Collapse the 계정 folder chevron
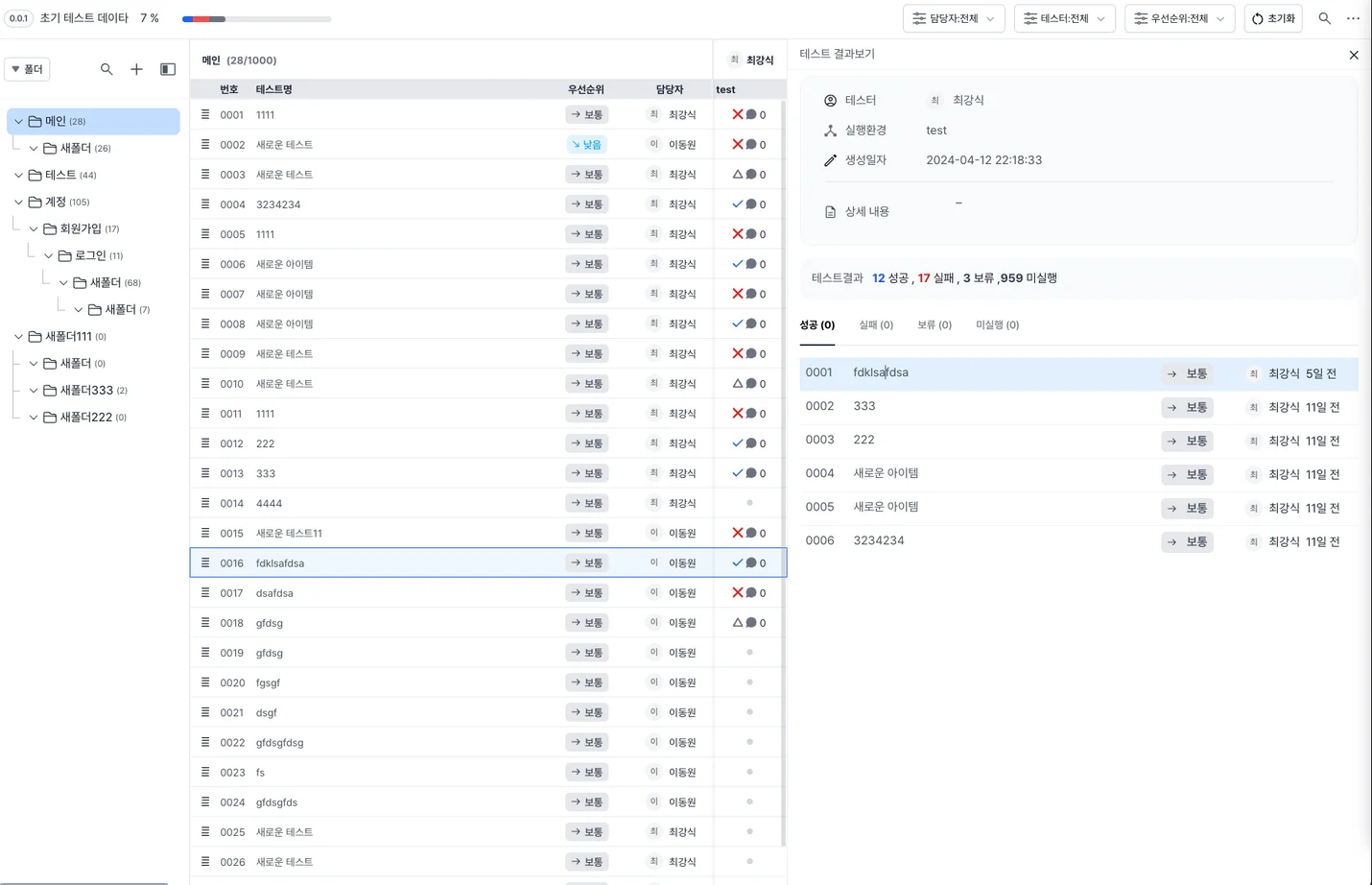Image resolution: width=1372 pixels, height=885 pixels. 18,202
